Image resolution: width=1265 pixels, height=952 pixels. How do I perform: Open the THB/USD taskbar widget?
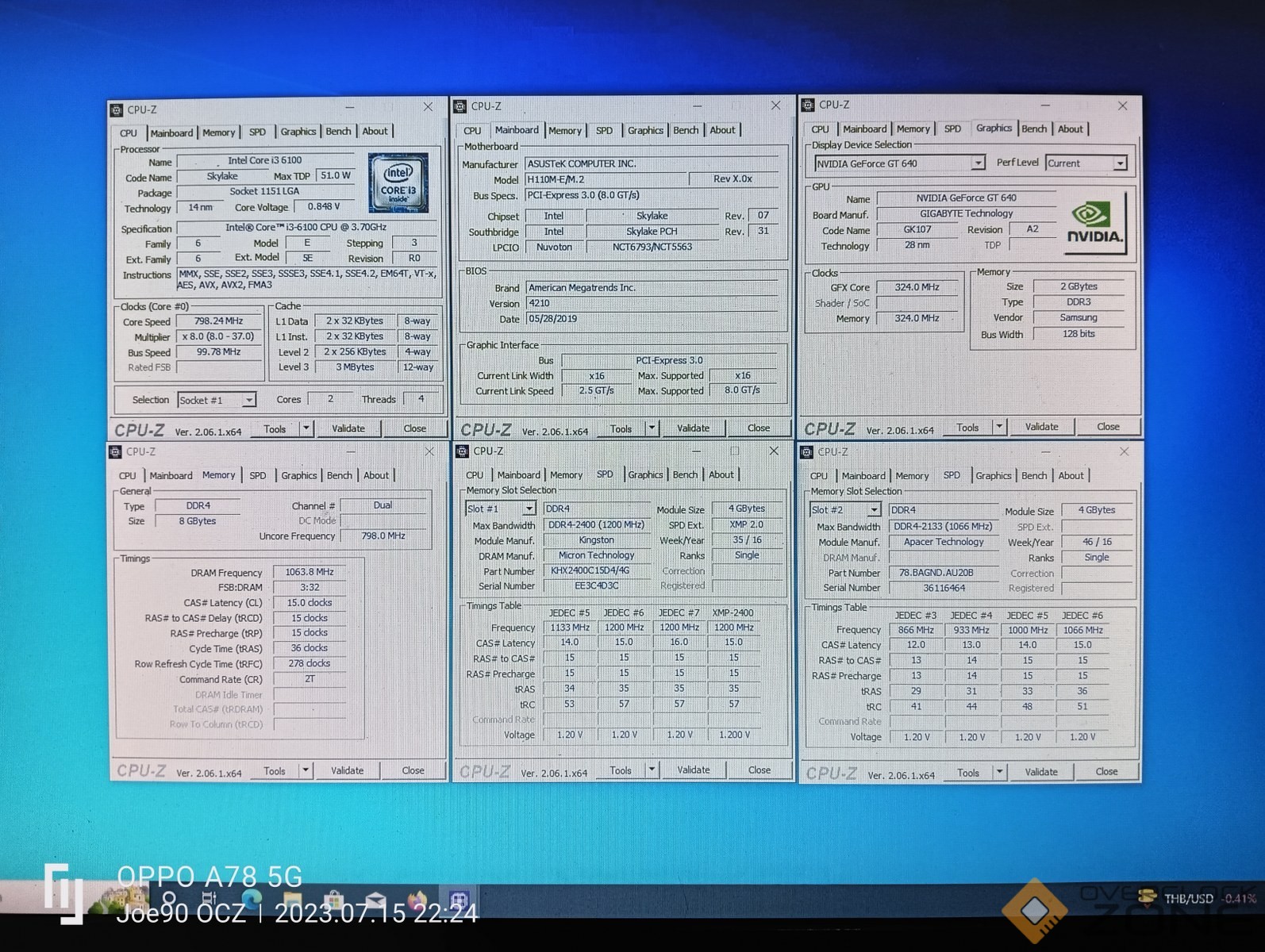1198,898
